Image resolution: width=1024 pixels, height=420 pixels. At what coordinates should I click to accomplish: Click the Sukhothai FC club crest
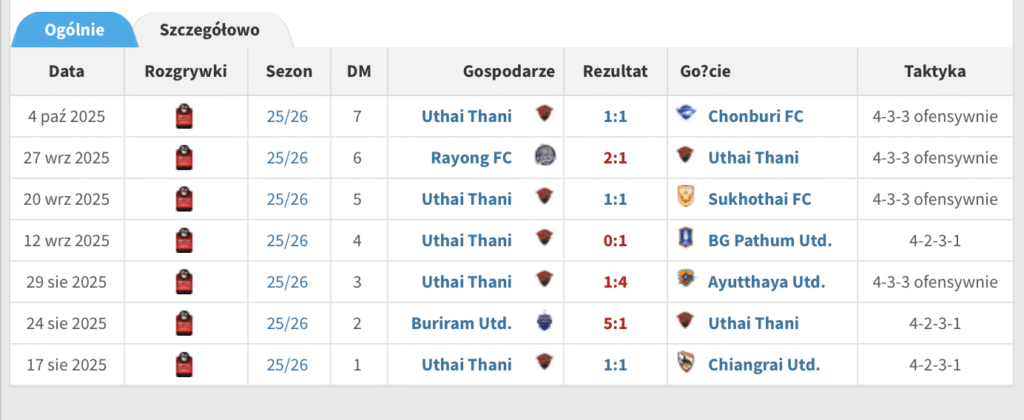click(x=685, y=198)
